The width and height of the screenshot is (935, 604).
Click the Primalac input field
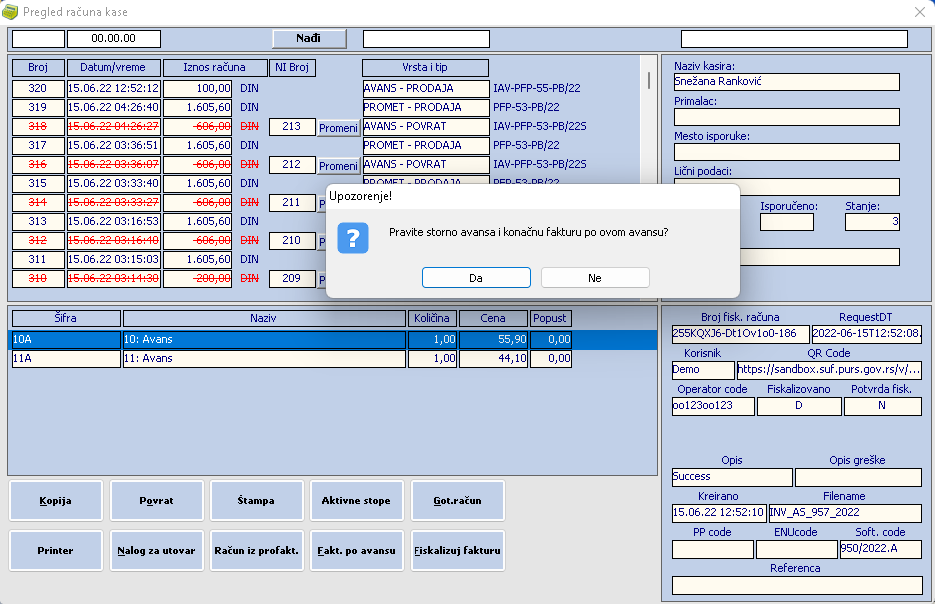tap(787, 117)
